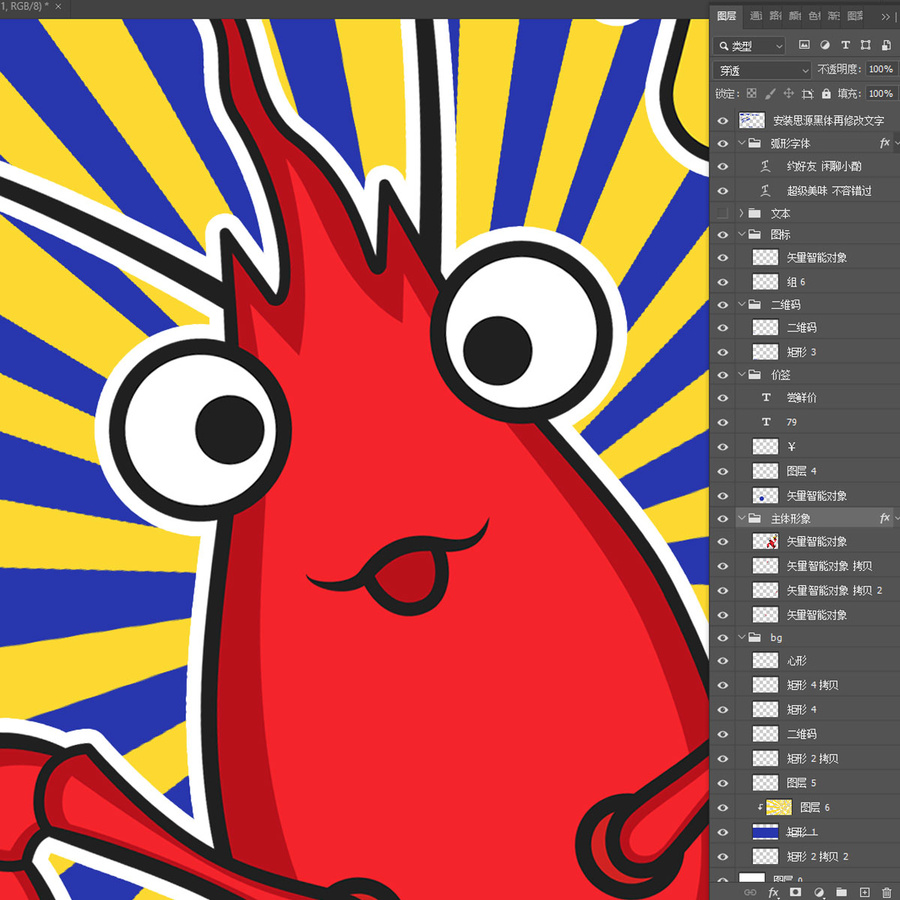Viewport: 900px width, 900px height.
Task: Collapse the 图标 group
Action: [742, 234]
